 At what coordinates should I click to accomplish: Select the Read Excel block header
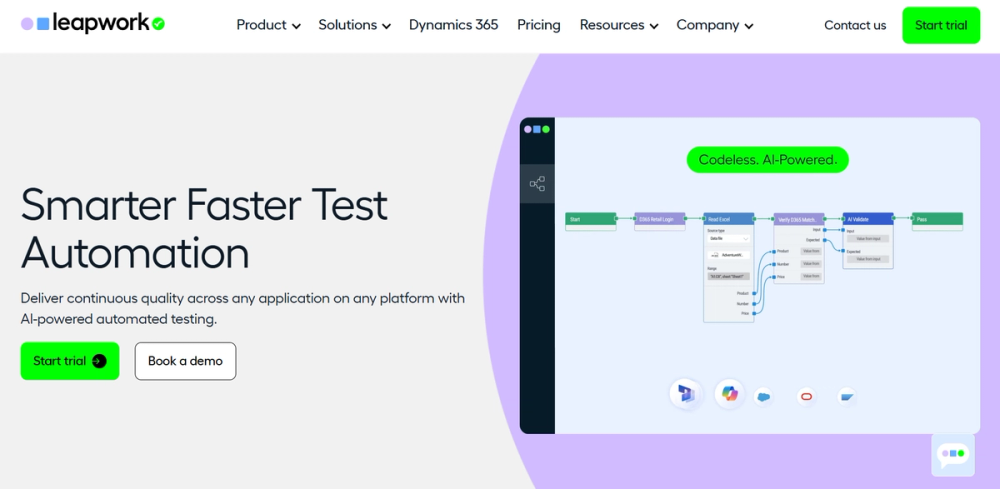(728, 219)
